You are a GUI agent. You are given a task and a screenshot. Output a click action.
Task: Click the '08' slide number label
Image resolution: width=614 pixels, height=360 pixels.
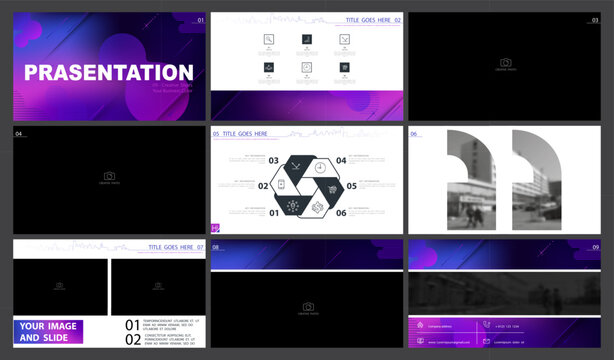click(x=216, y=247)
